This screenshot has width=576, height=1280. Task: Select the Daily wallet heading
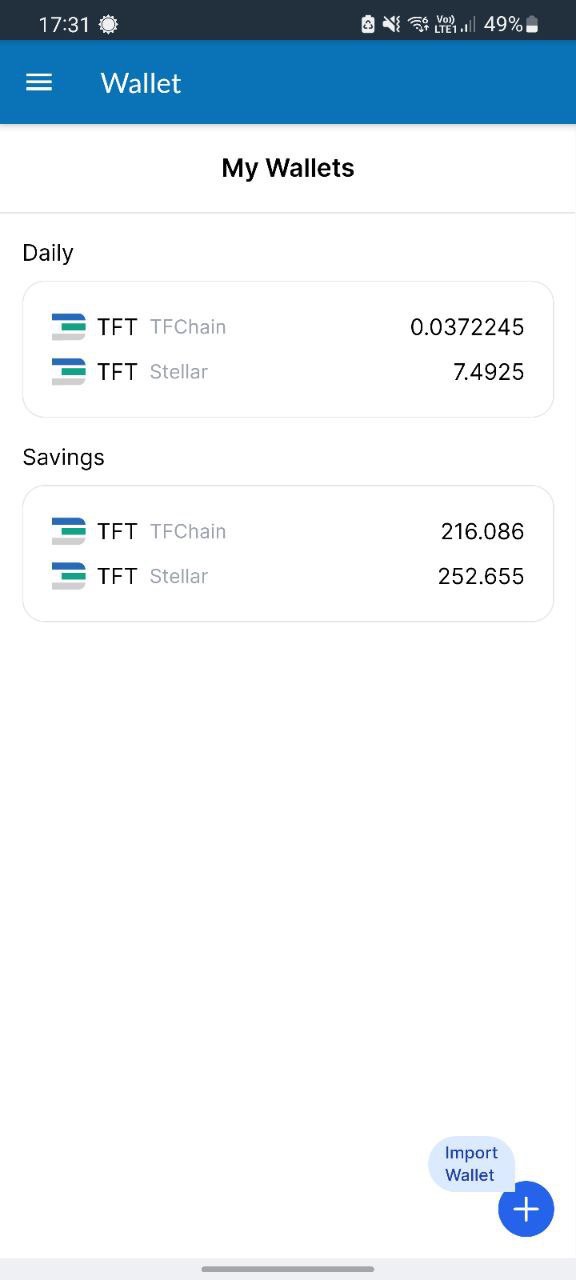click(48, 253)
